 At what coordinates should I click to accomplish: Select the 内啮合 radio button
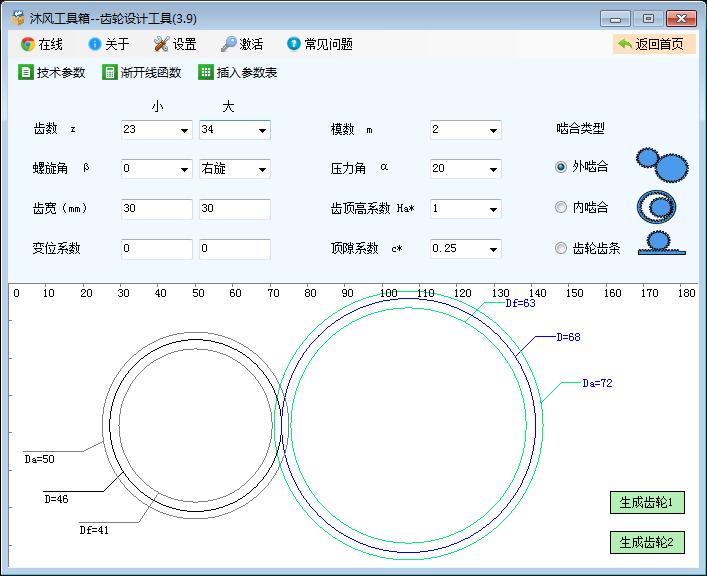point(561,207)
